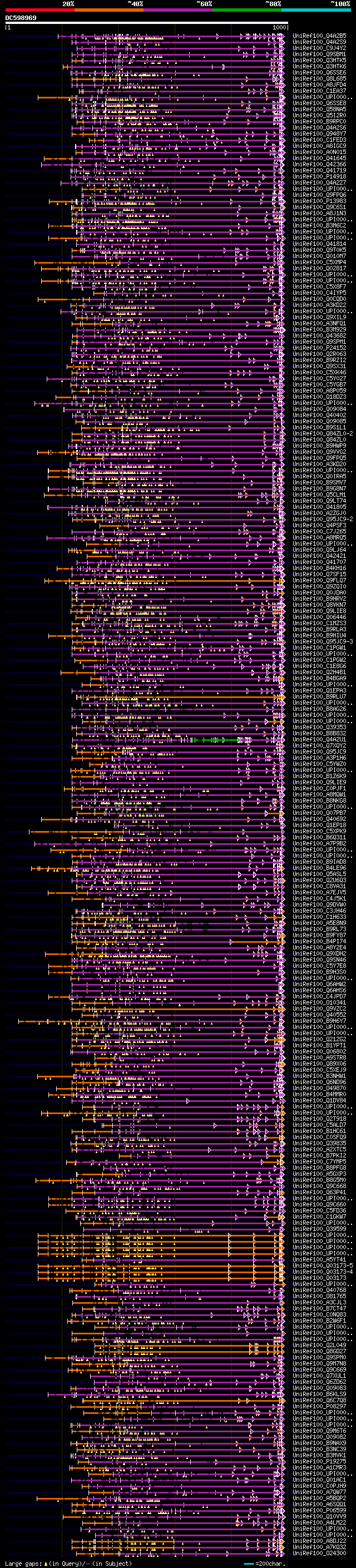Click UniRef100_A8JFD4 label
This screenshot has height=1568, width=356.
[x=319, y=85]
